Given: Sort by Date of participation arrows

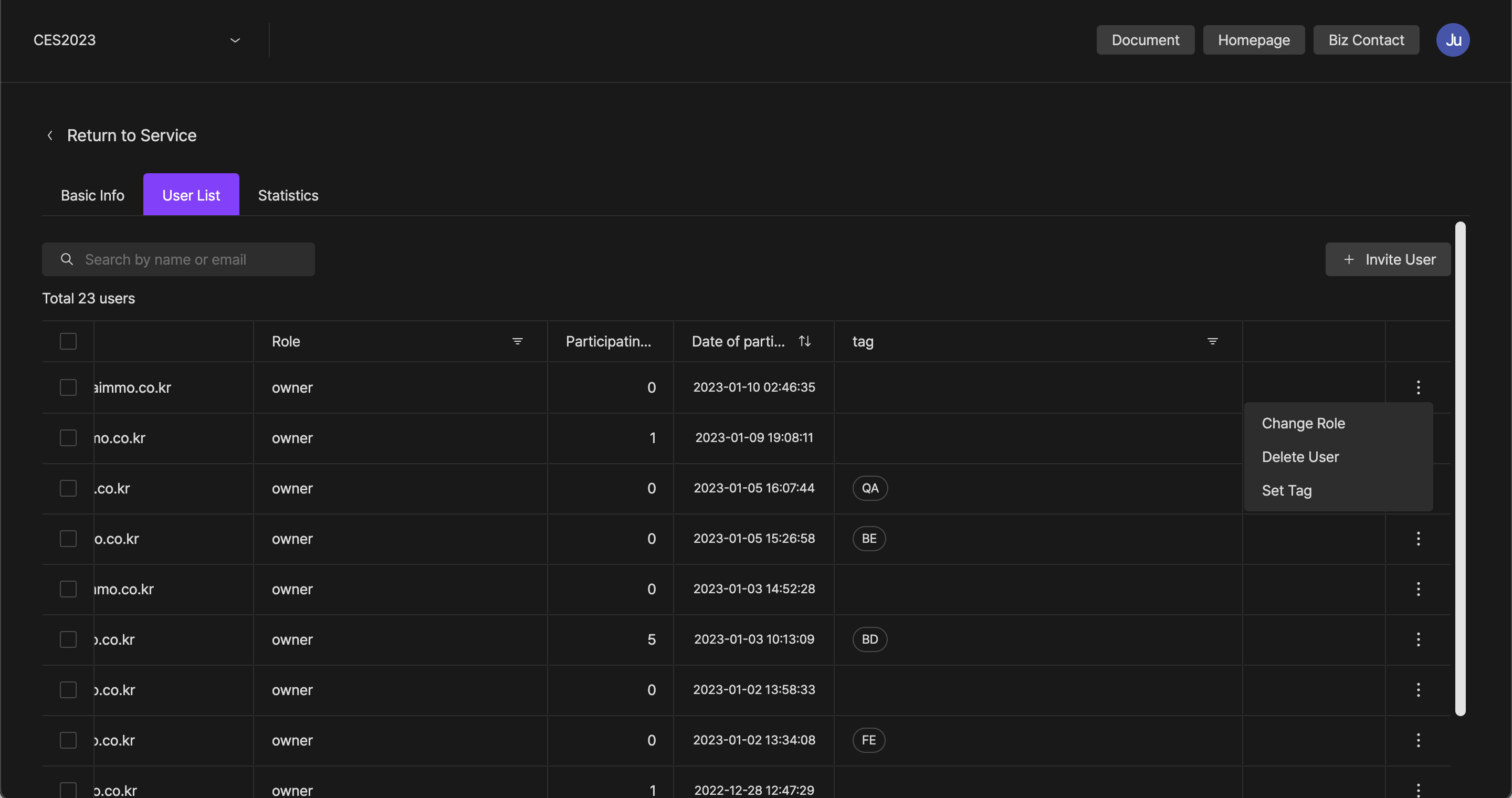Looking at the screenshot, I should click(x=805, y=341).
